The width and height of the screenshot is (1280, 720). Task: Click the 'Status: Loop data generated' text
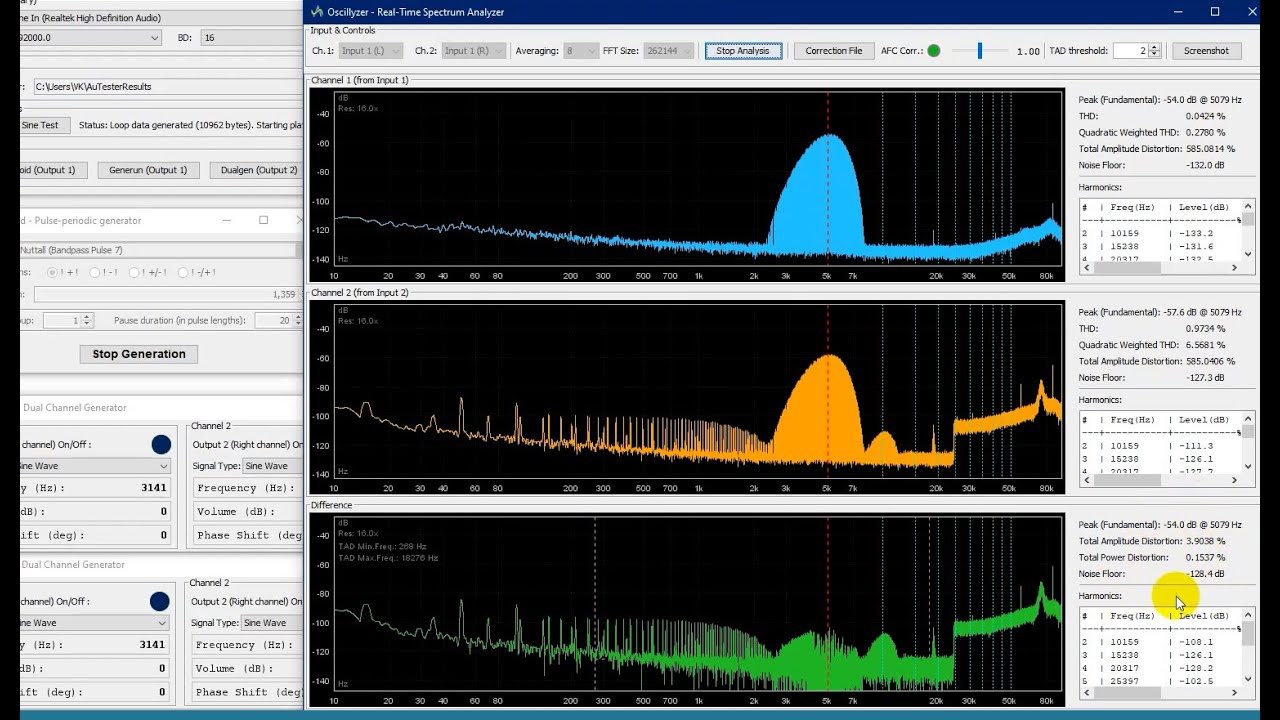(190, 125)
